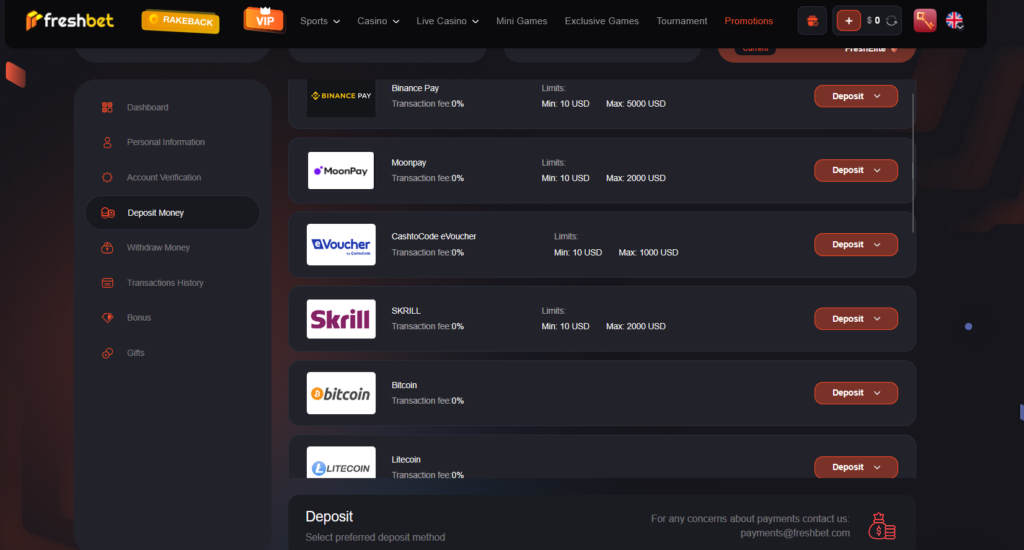Expand Deposit for Moonpay
This screenshot has width=1024, height=550.
(x=856, y=170)
